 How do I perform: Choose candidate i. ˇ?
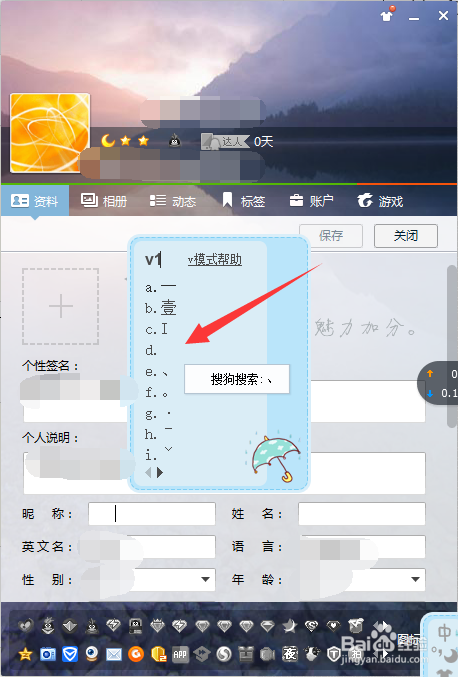[x=159, y=454]
